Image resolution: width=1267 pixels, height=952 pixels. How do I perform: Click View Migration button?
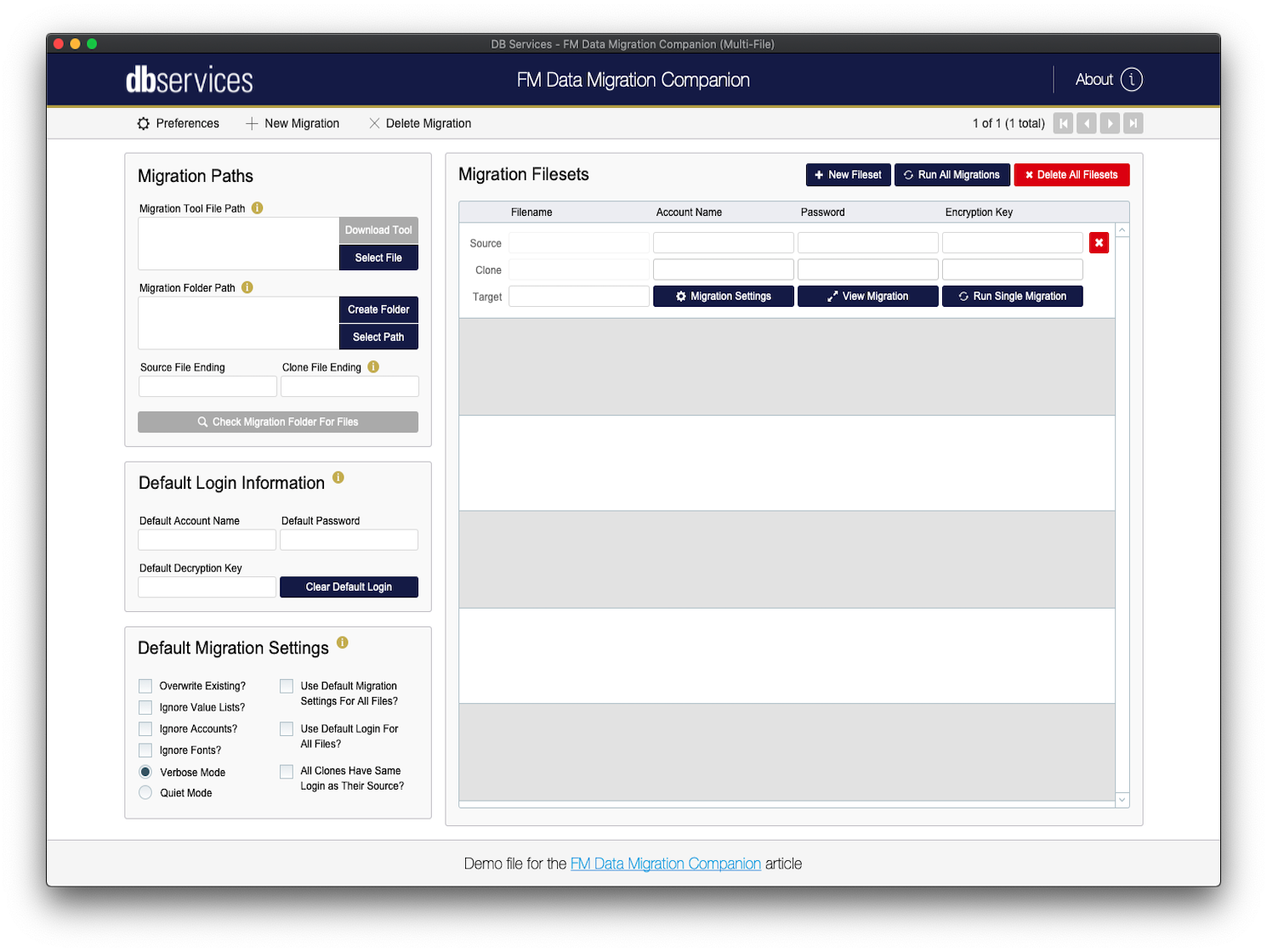[868, 296]
